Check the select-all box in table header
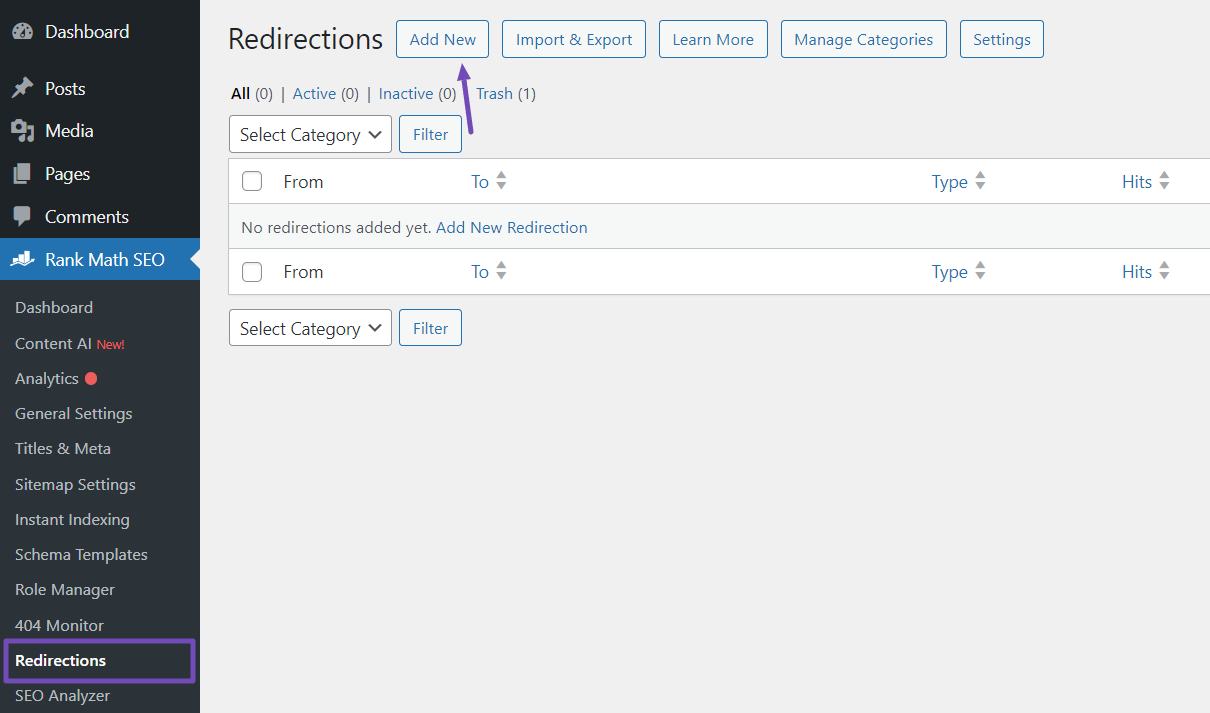 coord(252,181)
